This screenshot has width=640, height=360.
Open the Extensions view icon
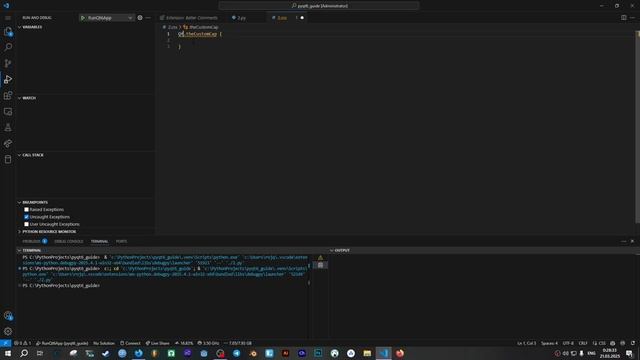8,96
